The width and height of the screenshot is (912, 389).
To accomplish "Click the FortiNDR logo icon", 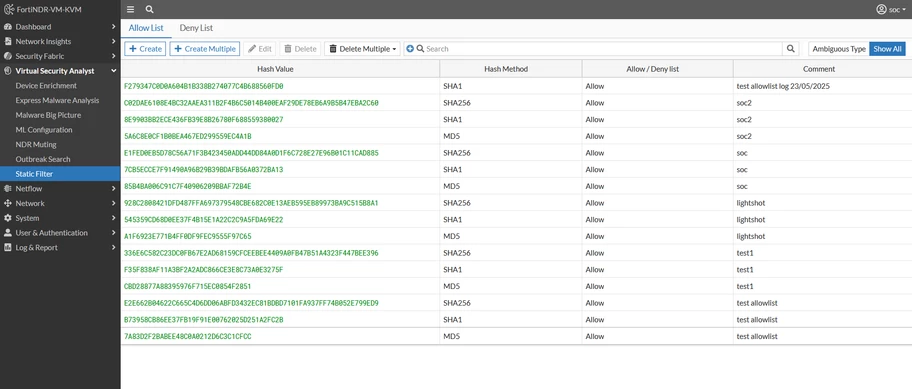I will coord(8,9).
